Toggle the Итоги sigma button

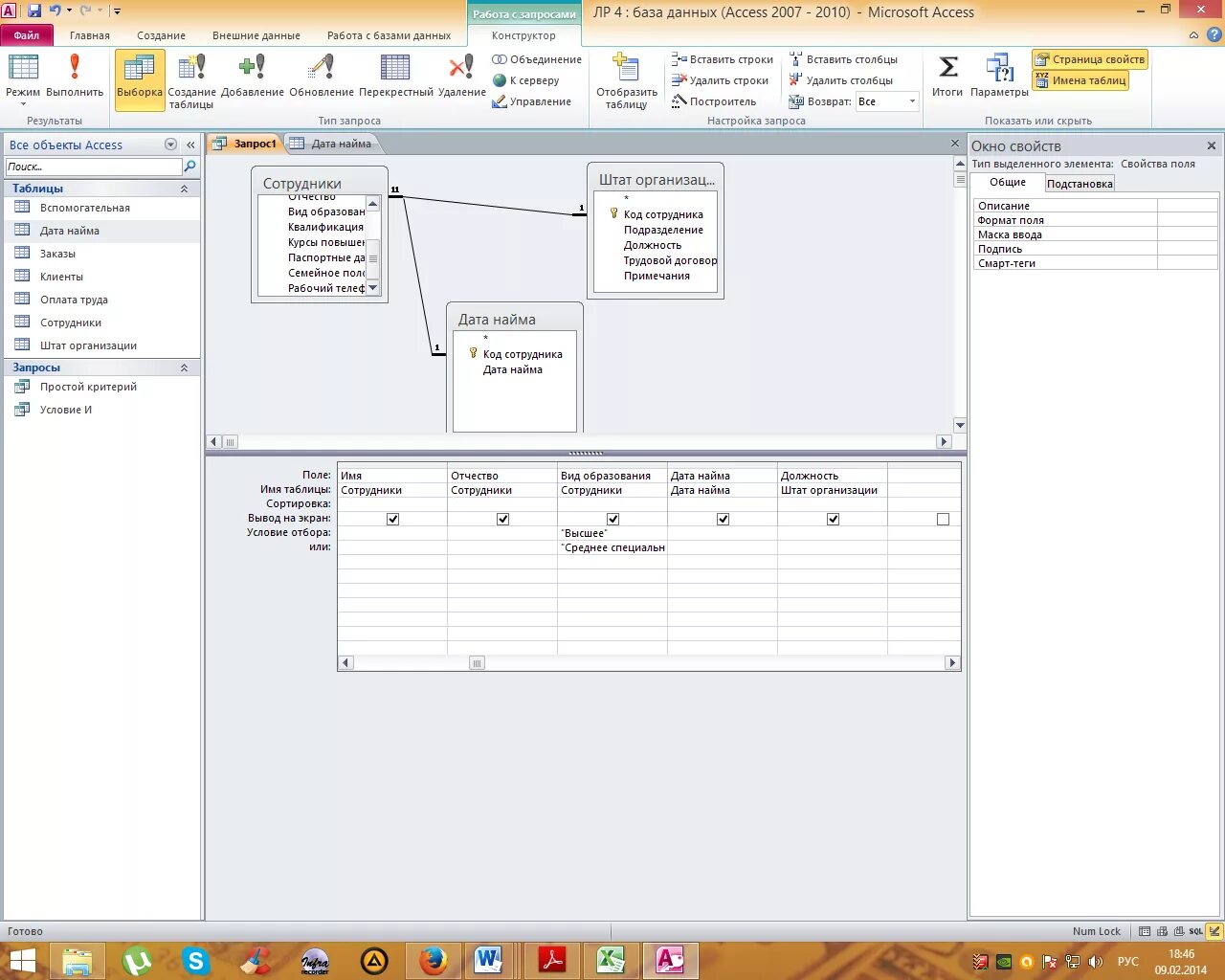click(x=947, y=78)
